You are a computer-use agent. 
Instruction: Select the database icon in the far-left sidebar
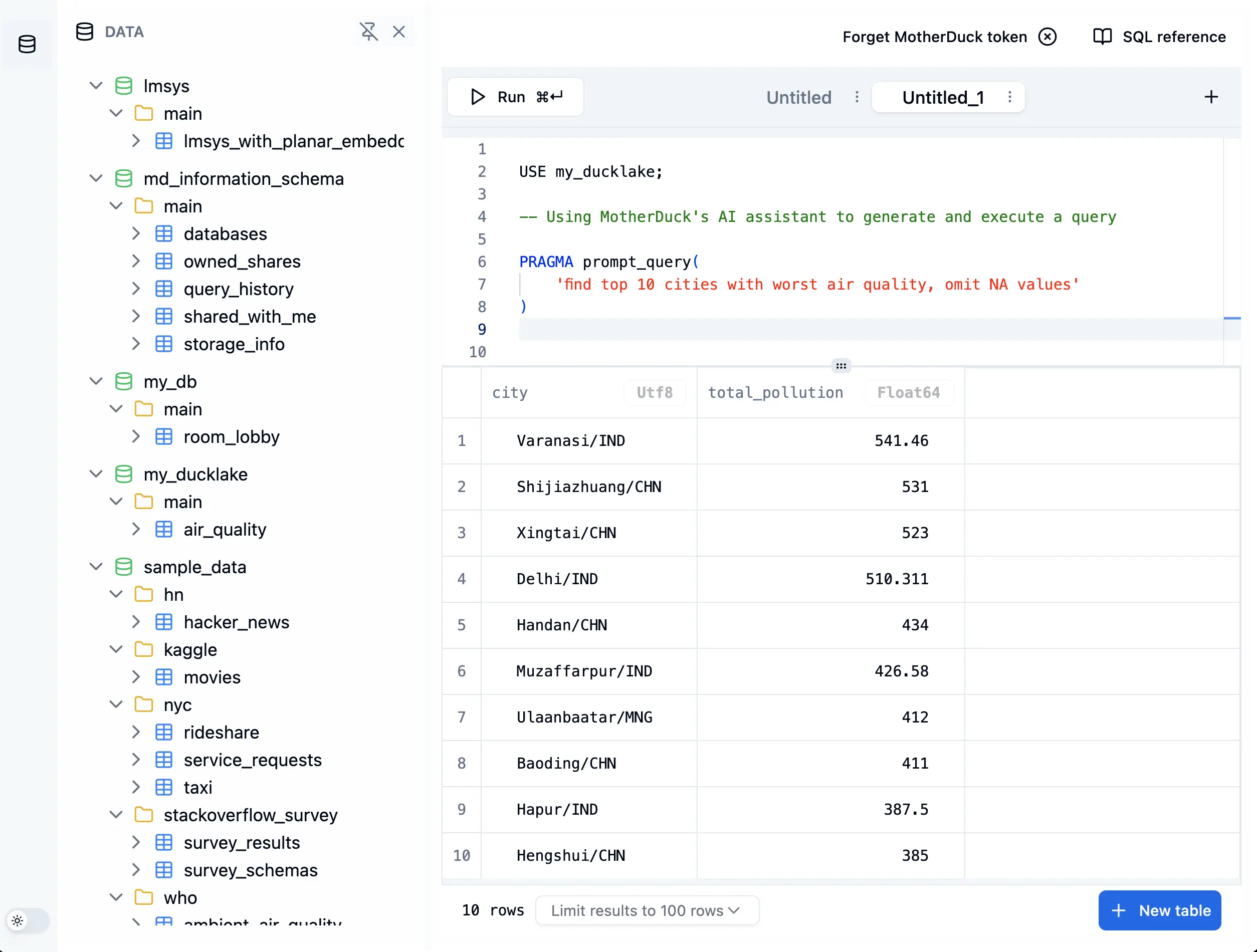click(x=27, y=43)
